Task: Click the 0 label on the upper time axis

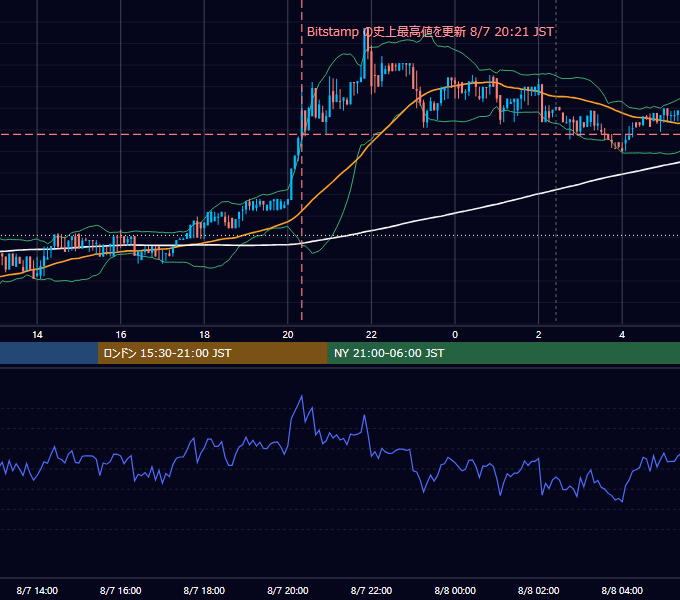Action: pos(455,335)
